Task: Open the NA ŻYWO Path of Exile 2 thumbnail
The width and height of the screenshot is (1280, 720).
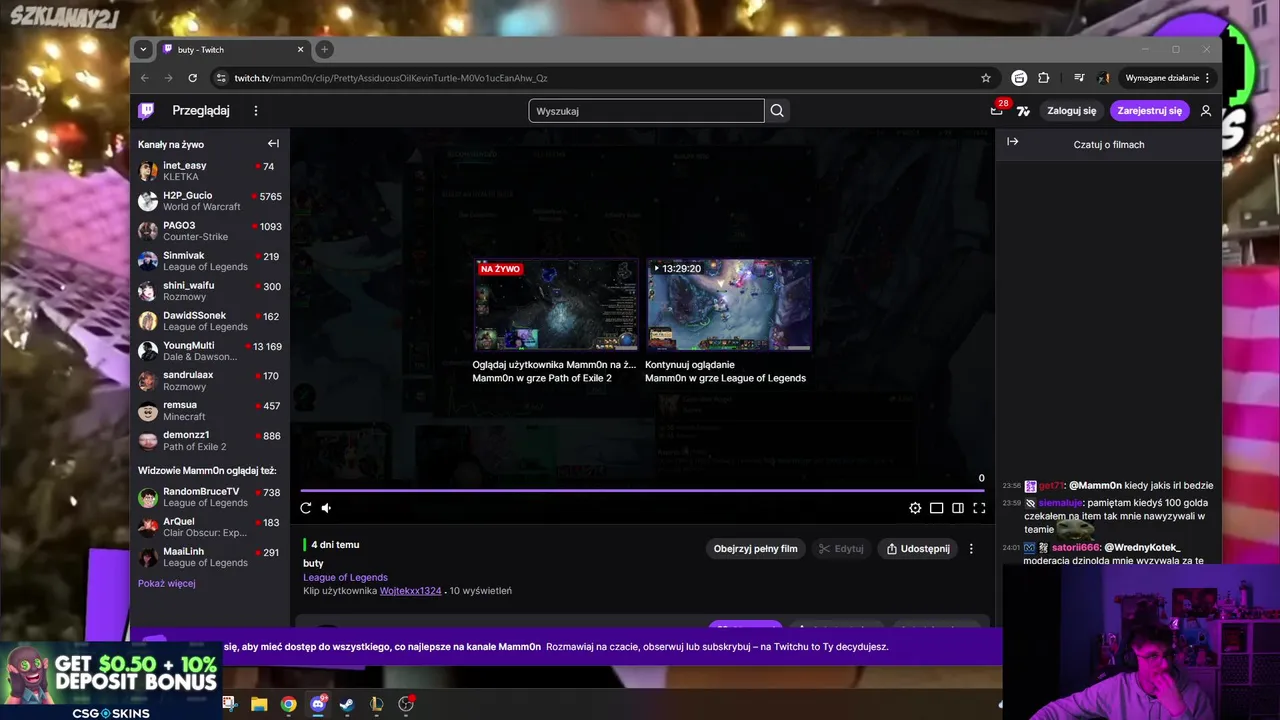Action: click(x=556, y=305)
